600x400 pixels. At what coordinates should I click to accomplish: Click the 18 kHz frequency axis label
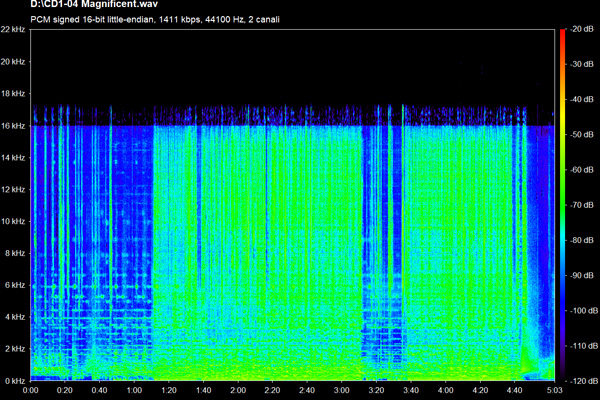click(13, 94)
